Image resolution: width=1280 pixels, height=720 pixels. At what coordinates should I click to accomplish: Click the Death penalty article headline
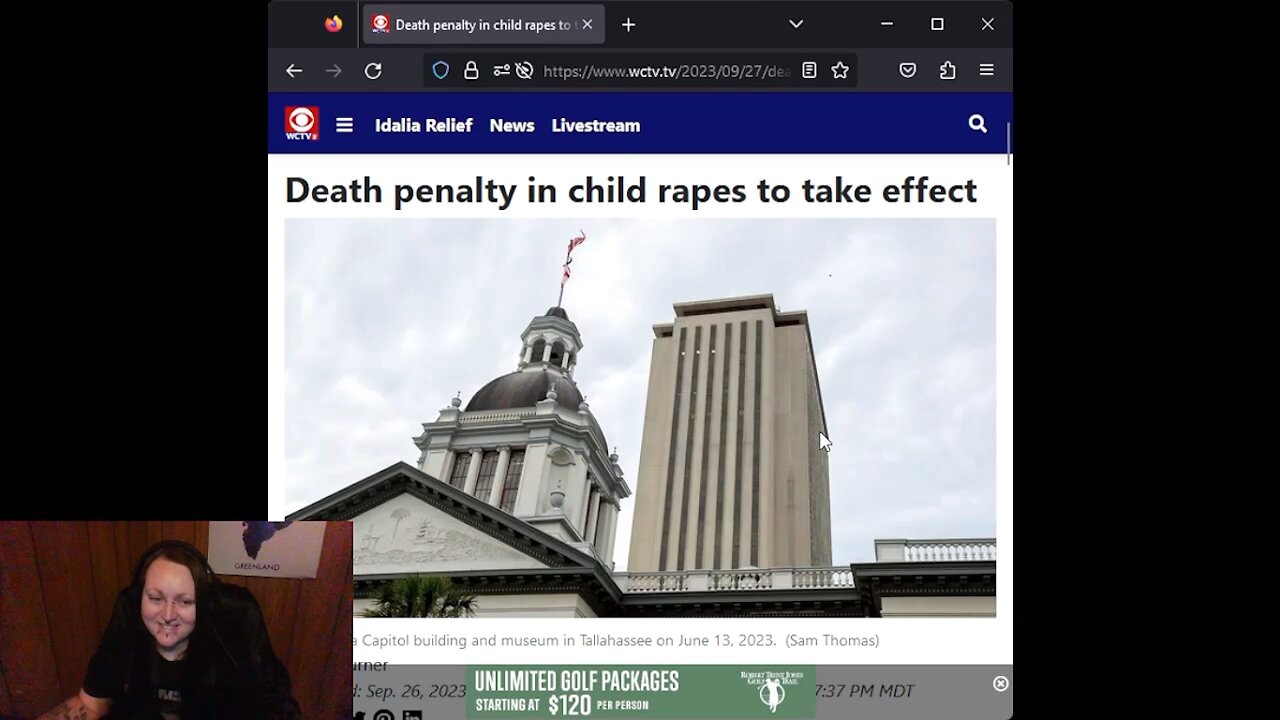pos(631,190)
